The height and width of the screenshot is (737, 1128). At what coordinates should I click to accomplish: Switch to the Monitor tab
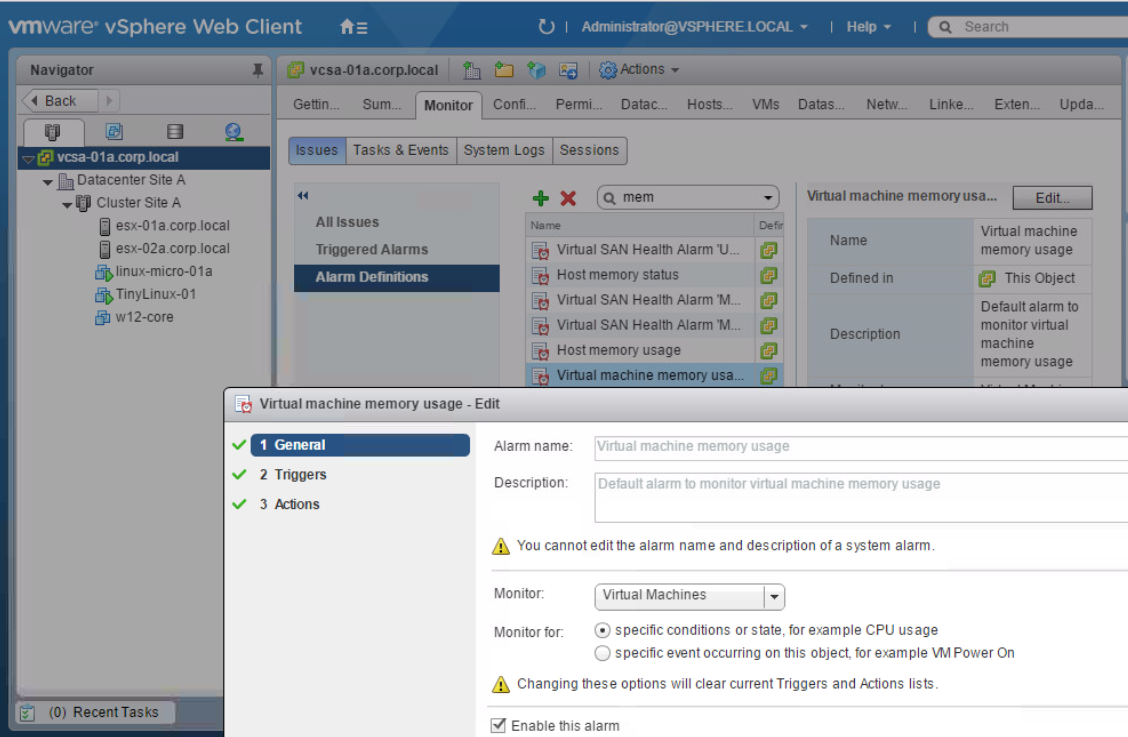pos(448,106)
